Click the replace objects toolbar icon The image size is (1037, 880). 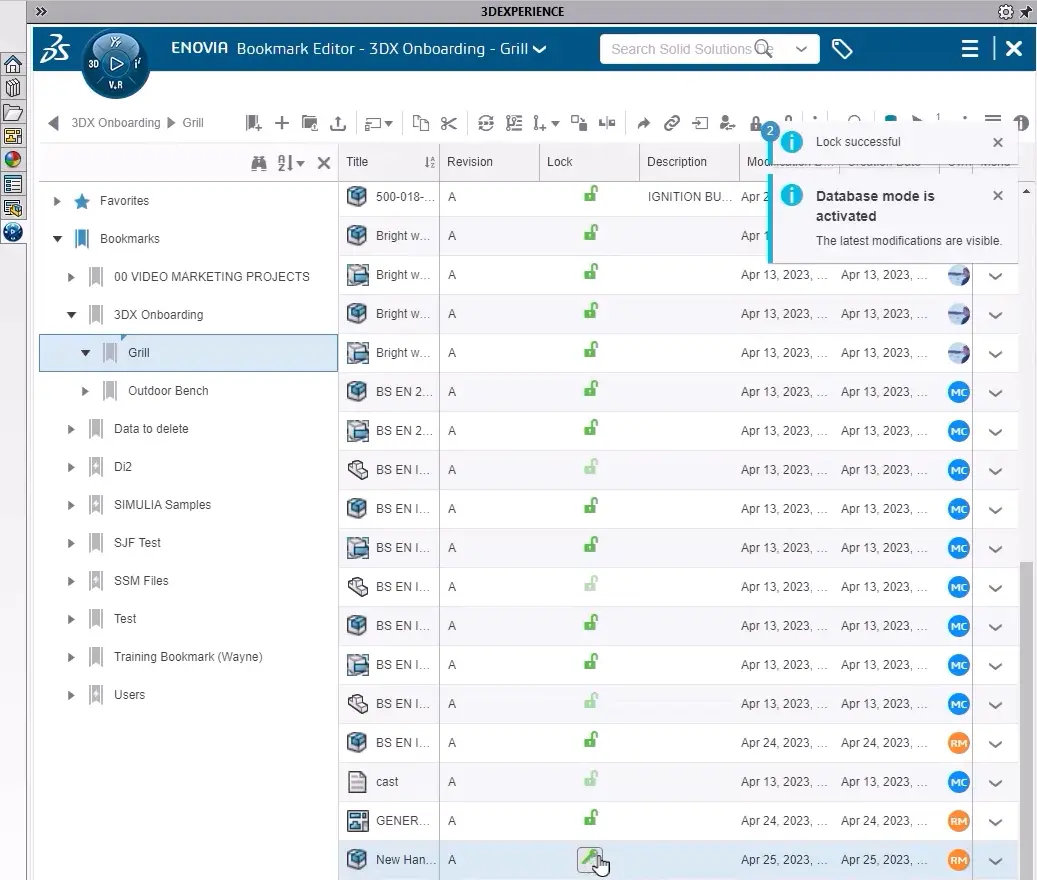click(x=579, y=123)
